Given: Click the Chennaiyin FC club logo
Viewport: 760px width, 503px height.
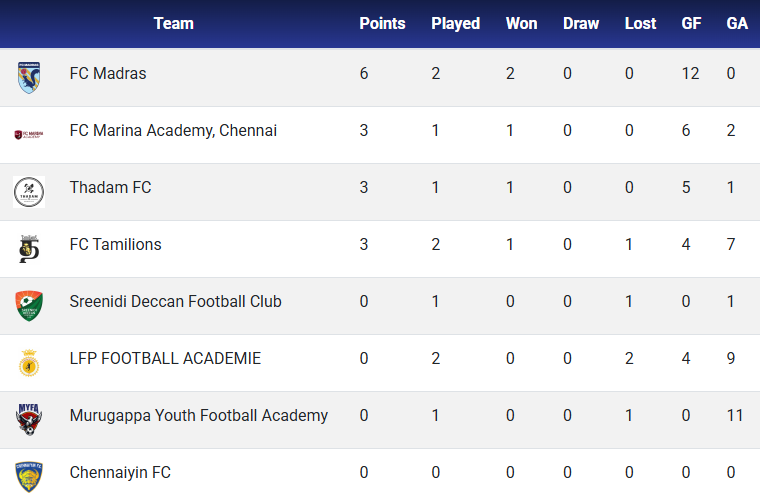Looking at the screenshot, I should click(29, 475).
